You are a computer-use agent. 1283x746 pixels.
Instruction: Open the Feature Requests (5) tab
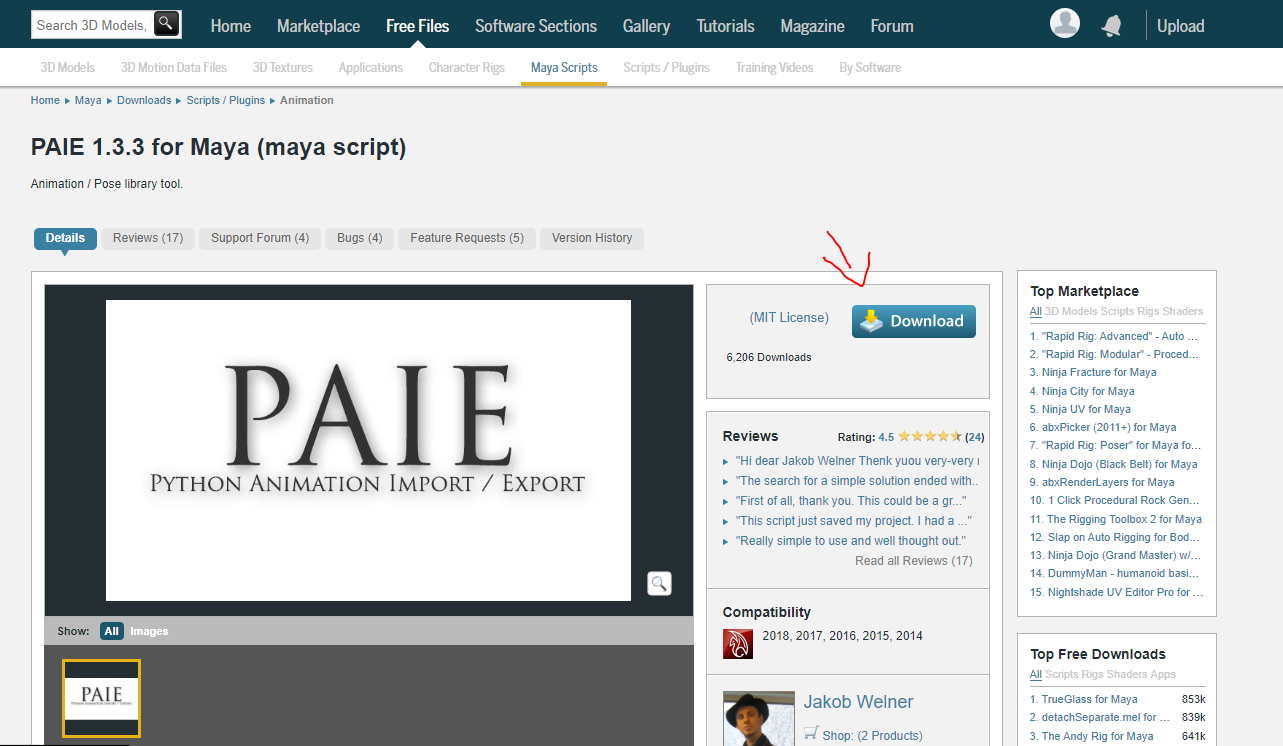click(x=467, y=238)
